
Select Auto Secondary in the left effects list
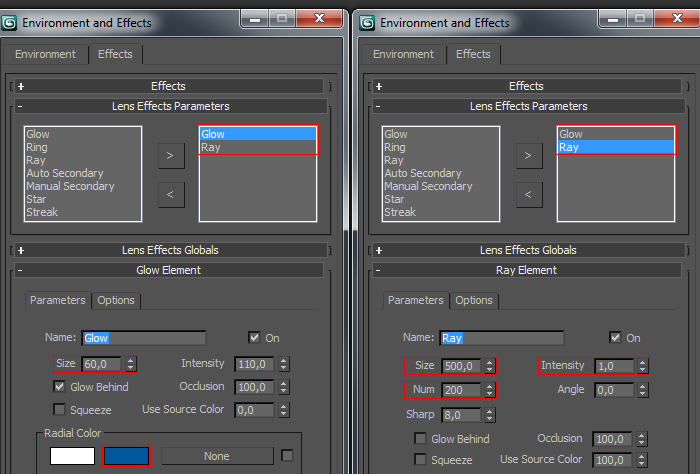pos(65,173)
